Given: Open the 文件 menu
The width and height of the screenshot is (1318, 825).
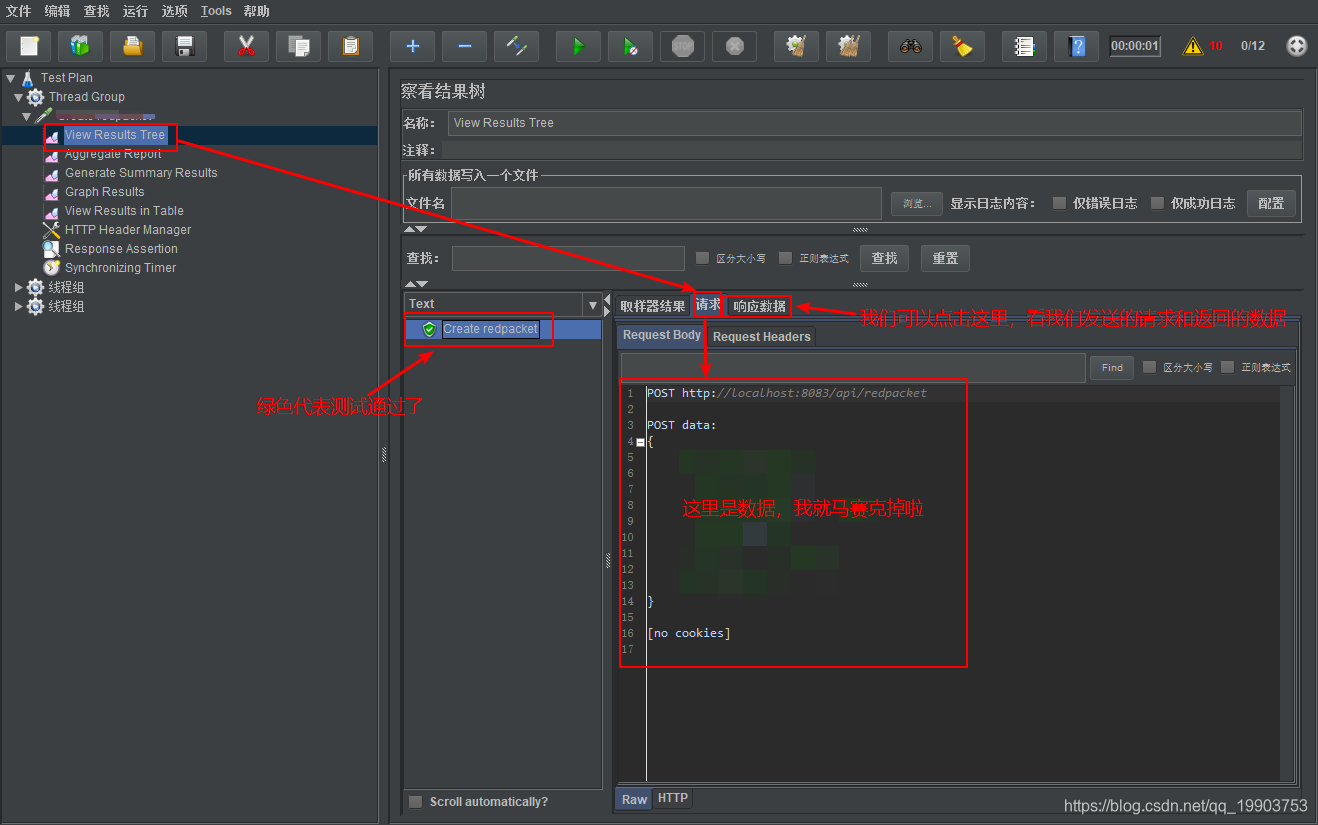Looking at the screenshot, I should coord(19,11).
